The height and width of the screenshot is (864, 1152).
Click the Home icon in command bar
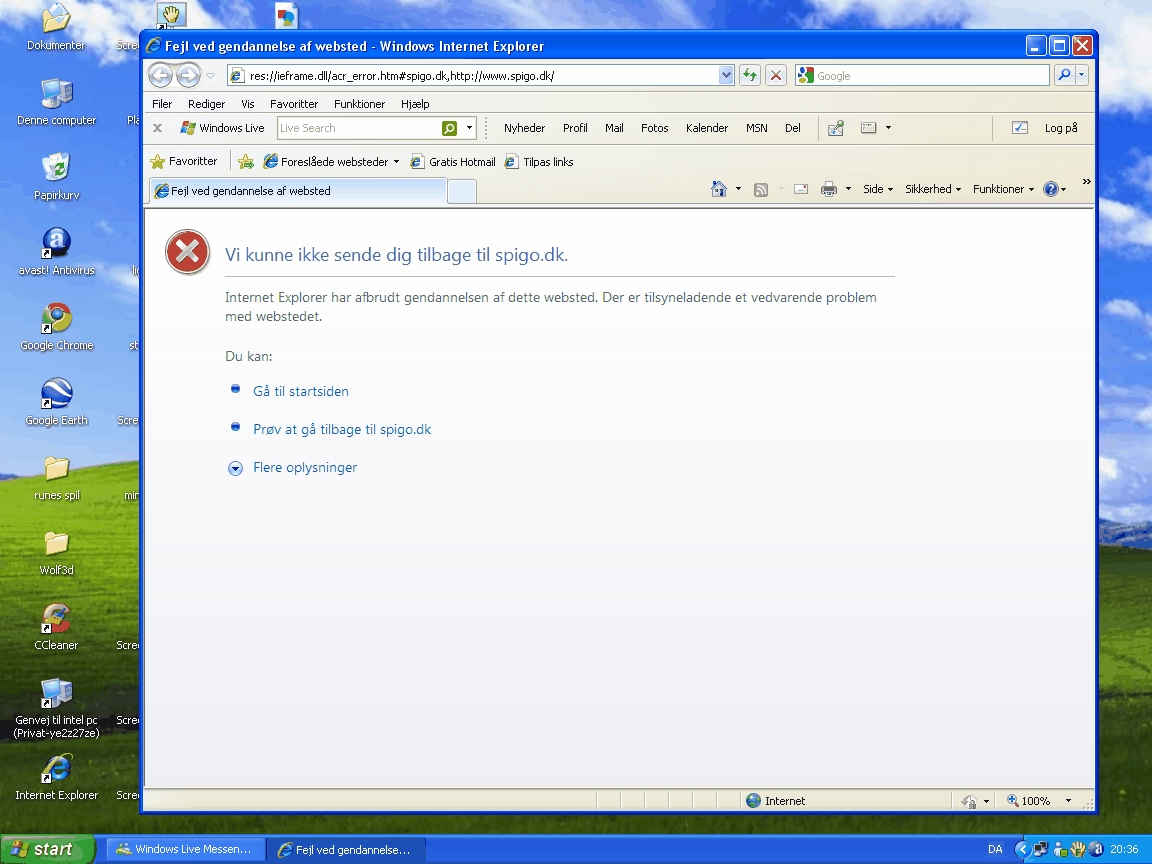point(718,189)
